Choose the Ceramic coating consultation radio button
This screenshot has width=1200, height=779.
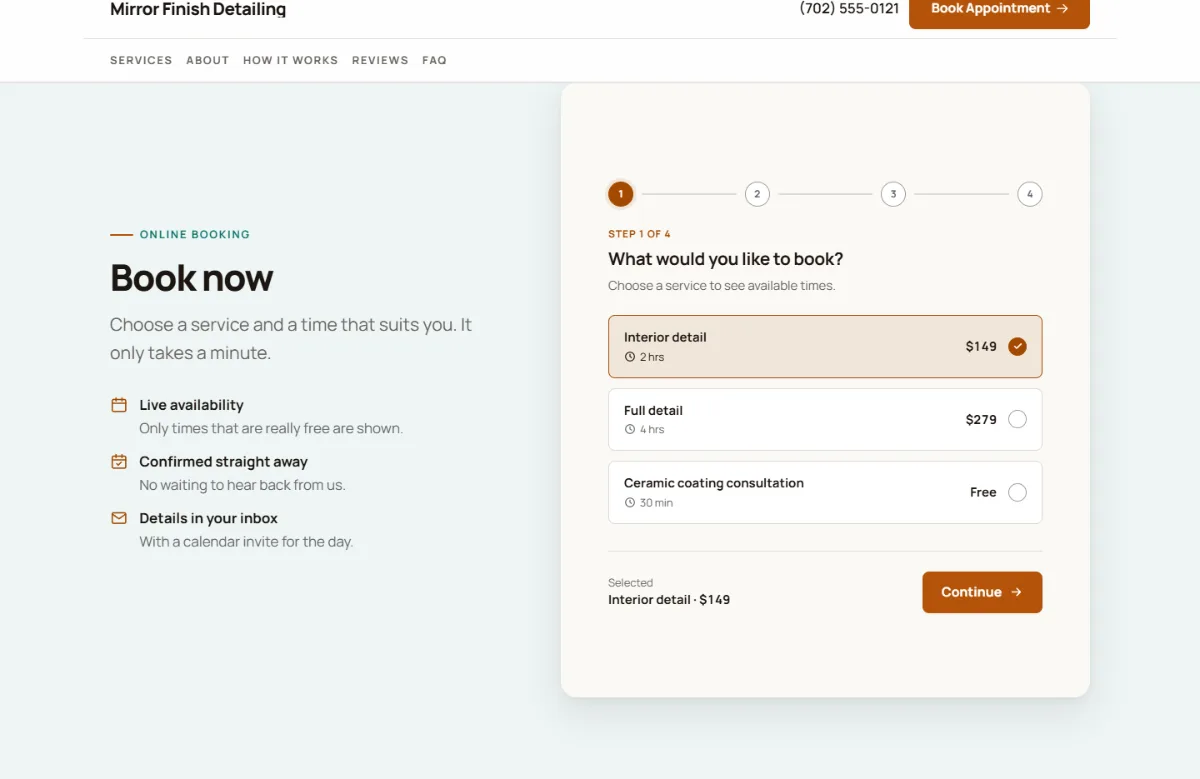[x=1017, y=492]
